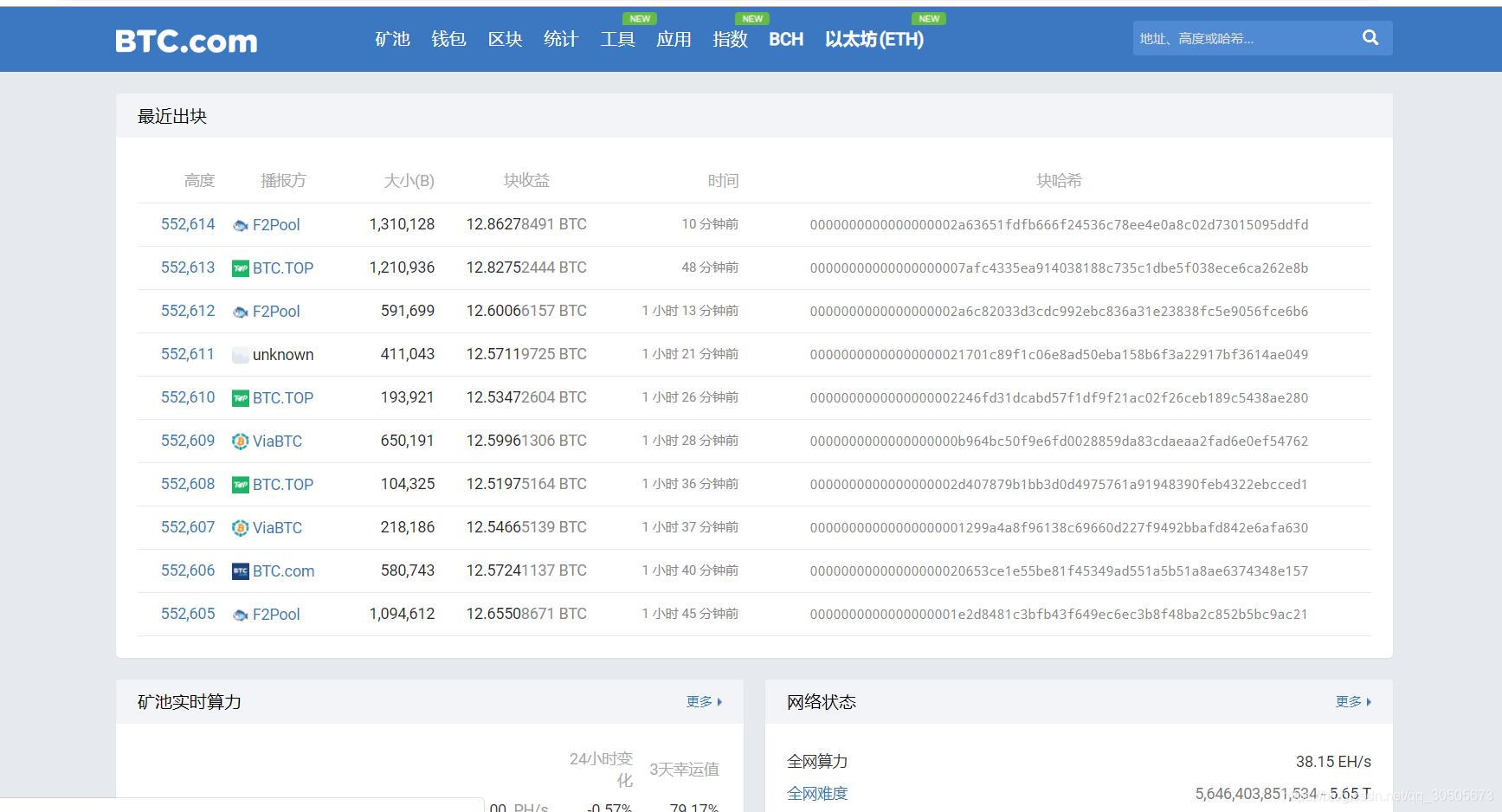Click the 大小(B) column header
This screenshot has width=1502, height=812.
tap(409, 180)
